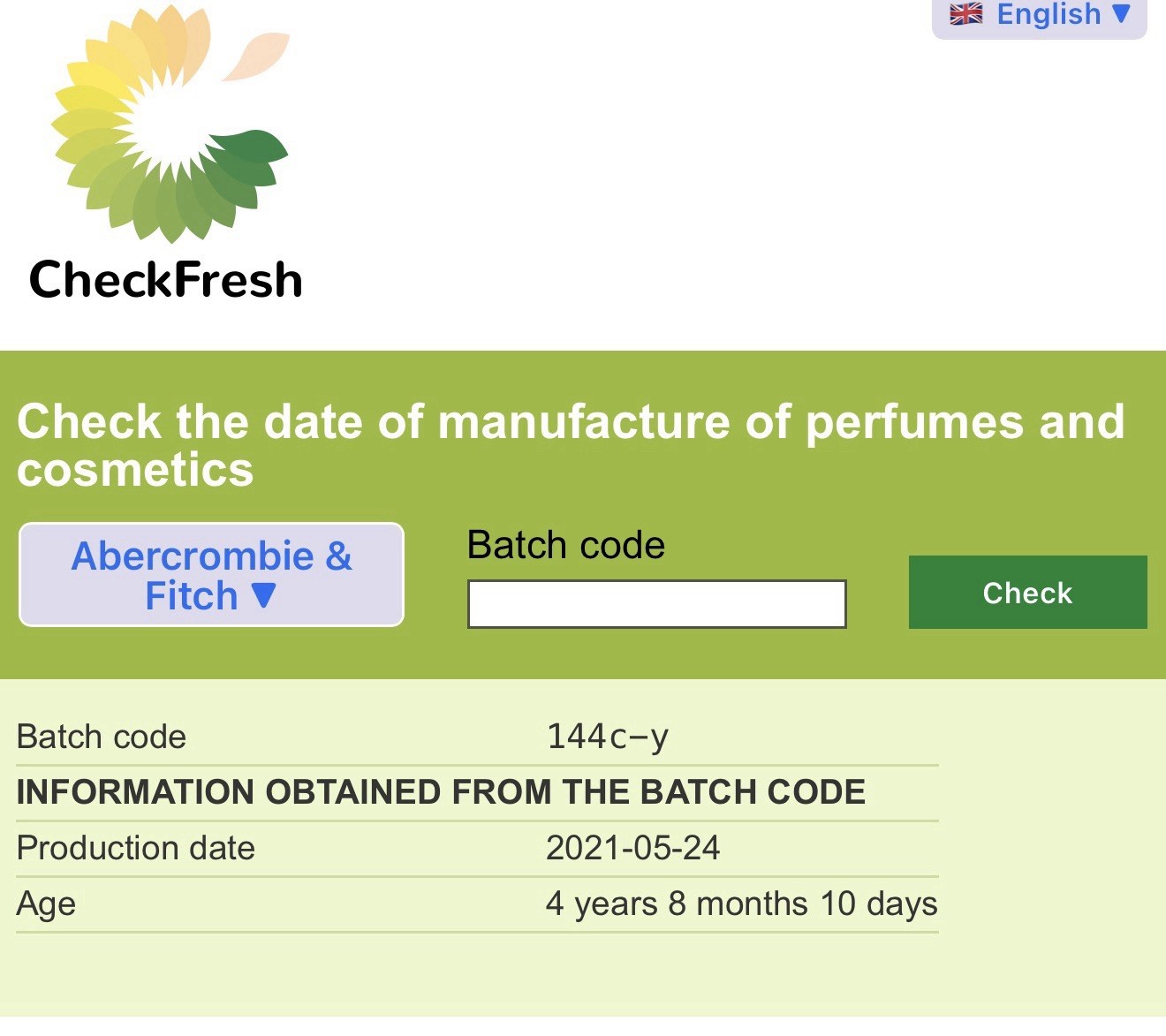Focus the Batch code input field
This screenshot has height=1036, width=1166.
pyautogui.click(x=656, y=604)
